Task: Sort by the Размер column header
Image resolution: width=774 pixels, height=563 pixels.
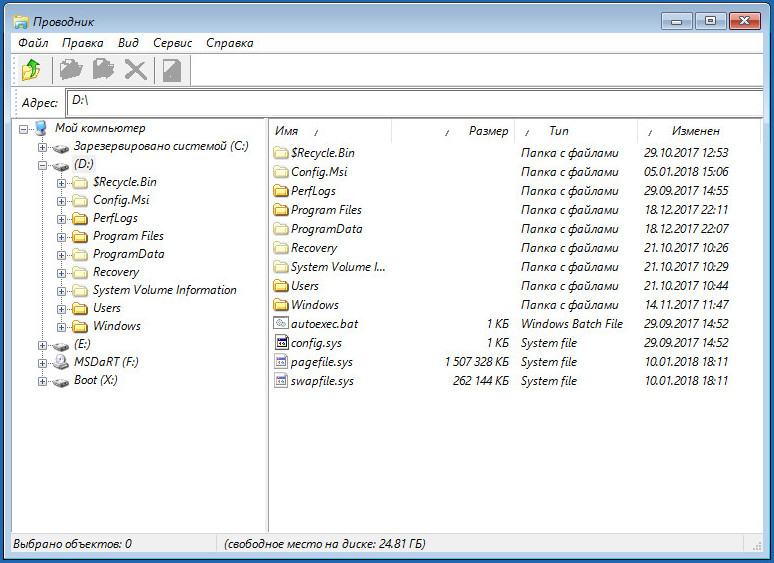Action: 453,131
